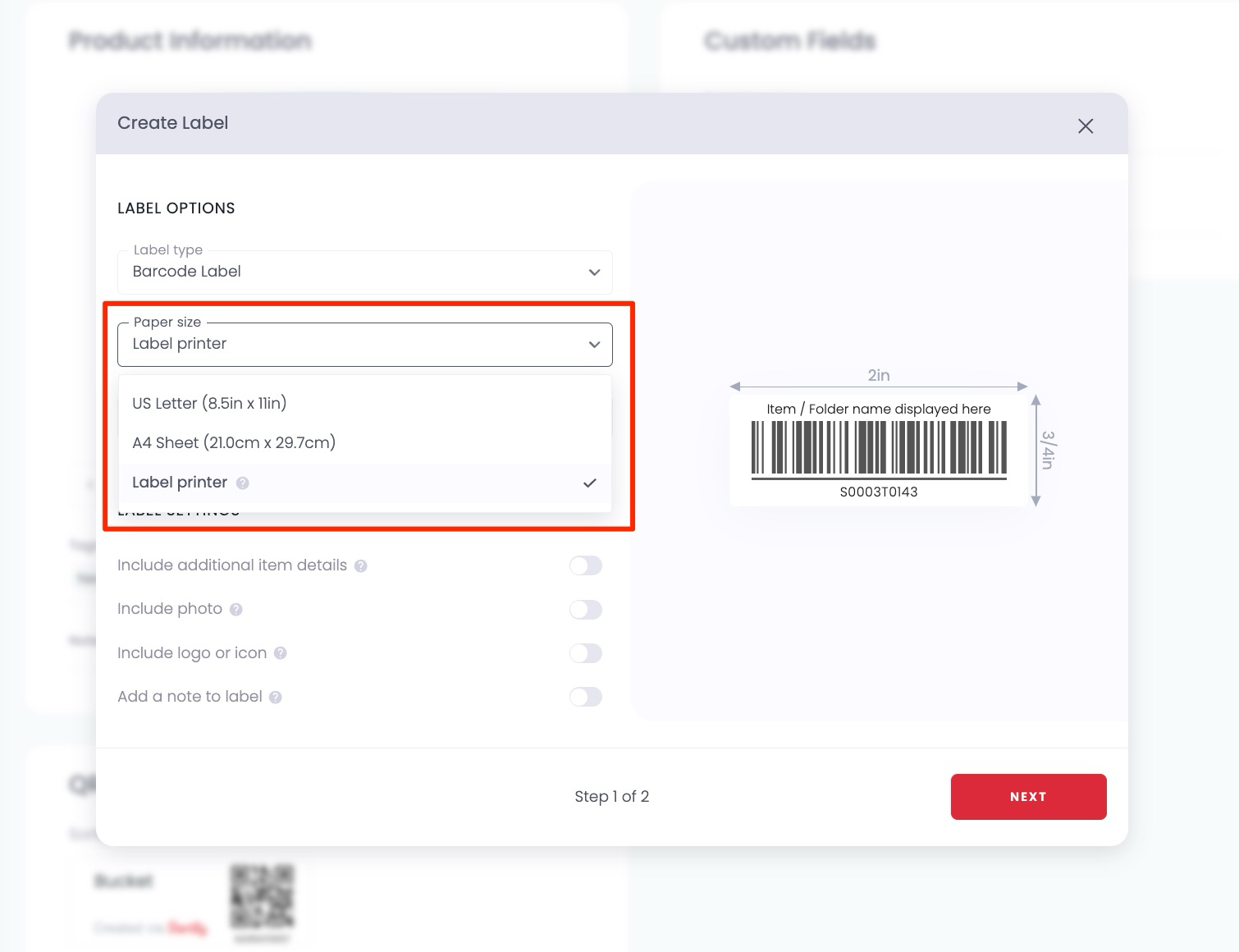Click the help icon beside Include additional item details
Image resolution: width=1239 pixels, height=952 pixels.
(361, 565)
